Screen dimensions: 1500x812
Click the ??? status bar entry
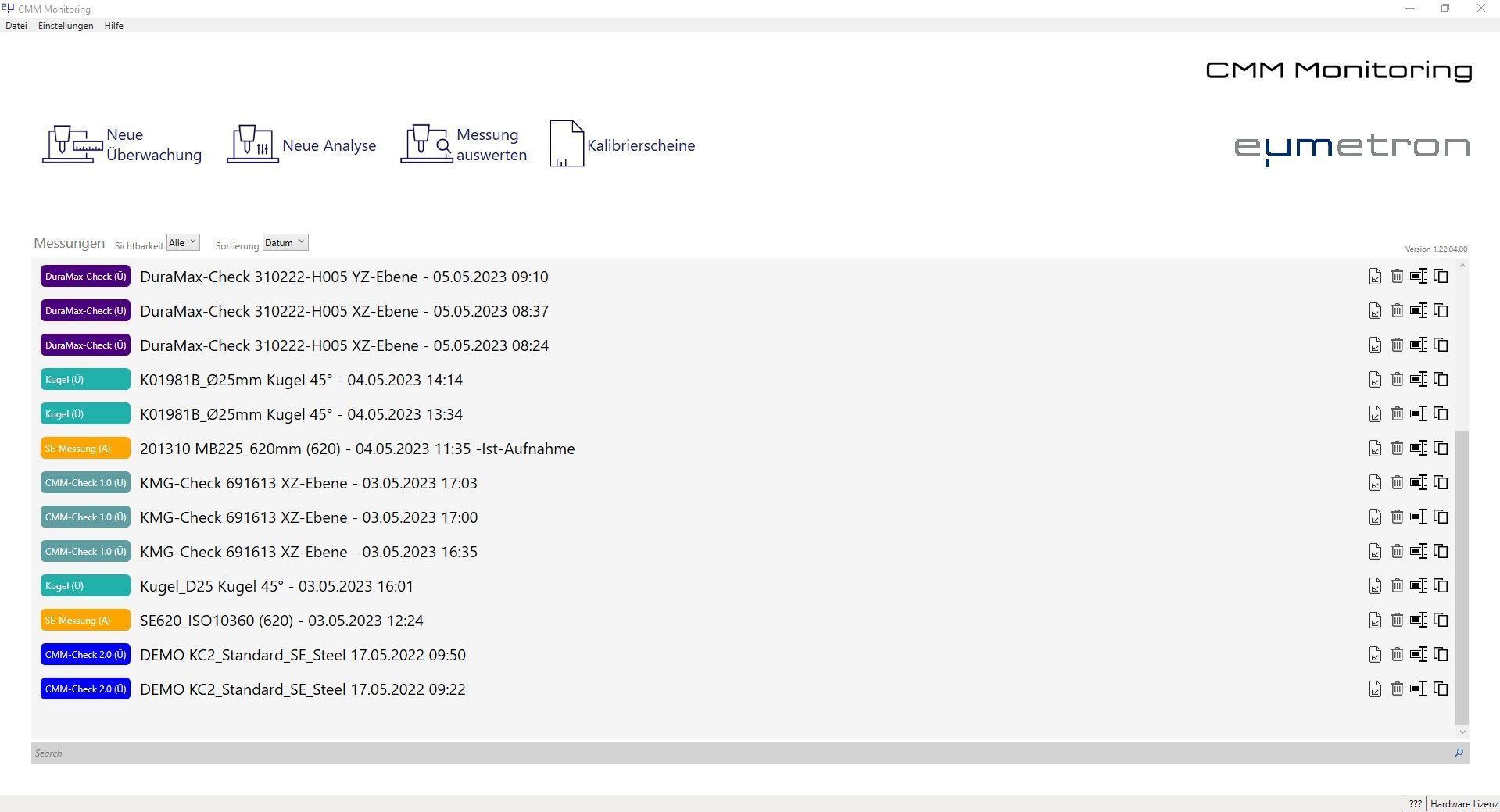coord(1416,804)
